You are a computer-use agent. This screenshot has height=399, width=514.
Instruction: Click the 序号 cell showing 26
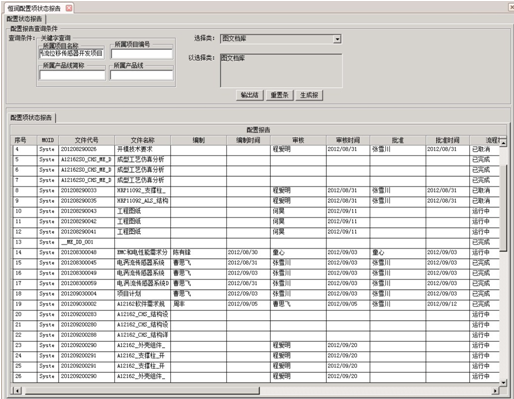coord(25,377)
